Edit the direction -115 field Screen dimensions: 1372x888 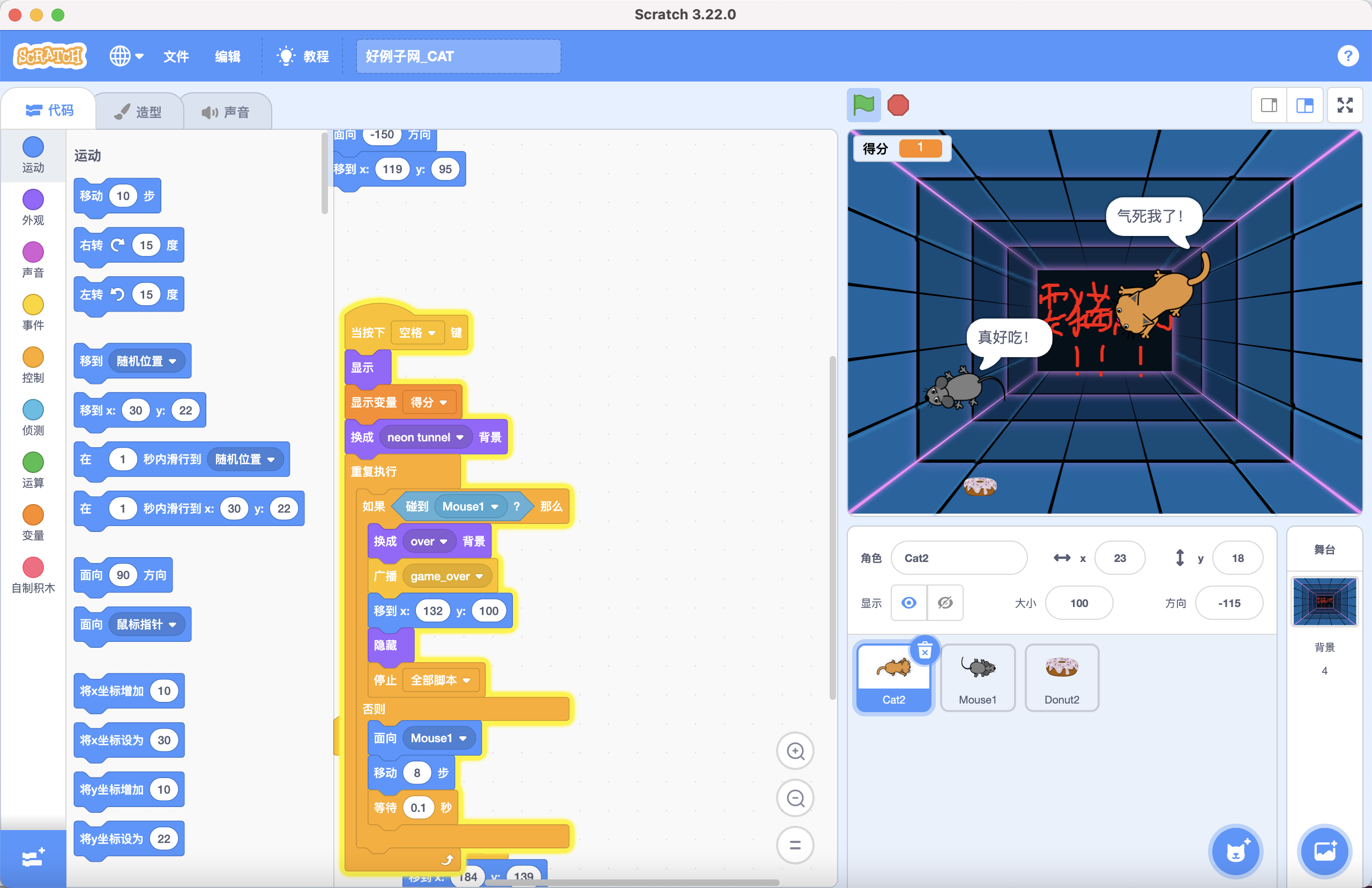tap(1229, 603)
